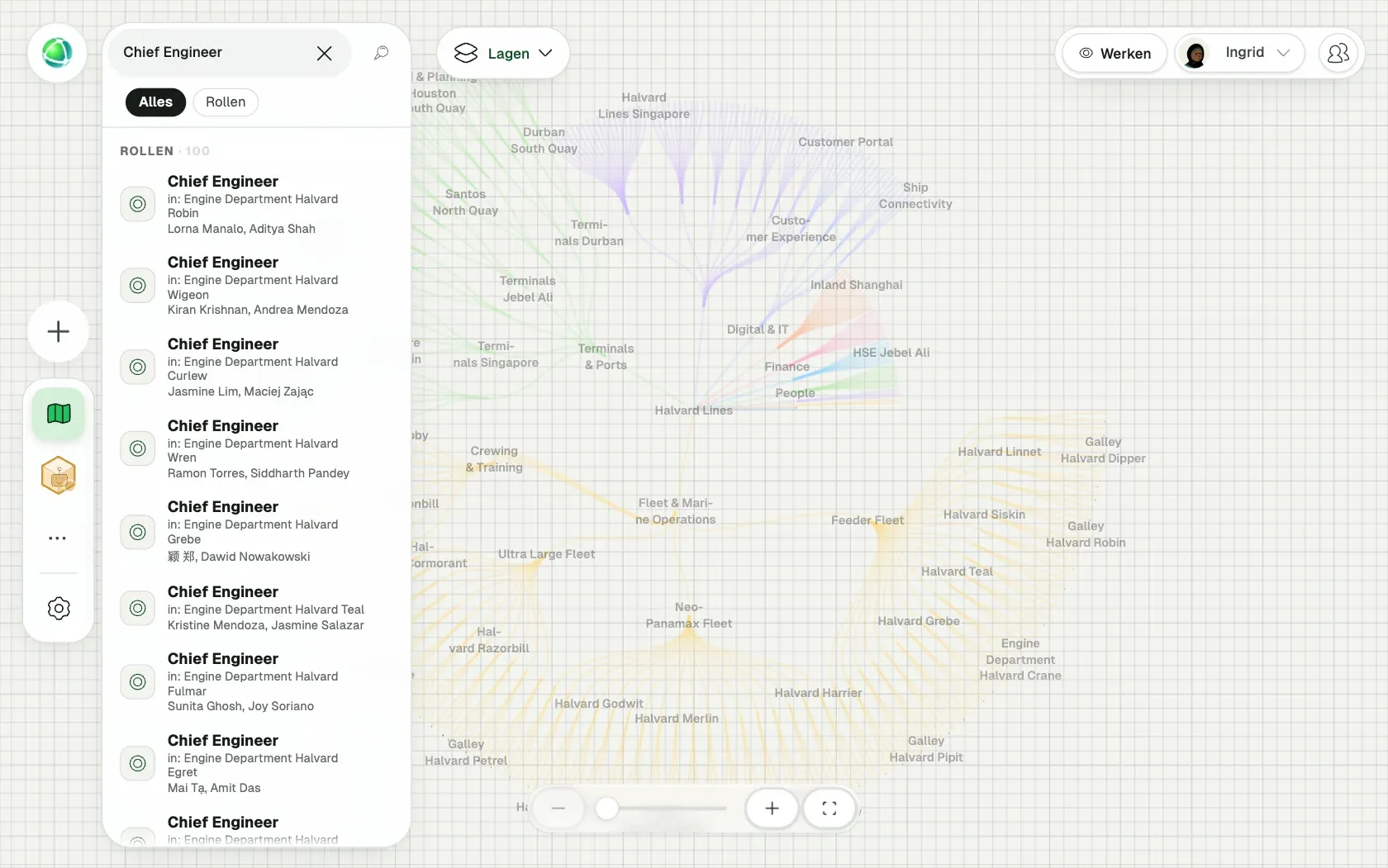Click role icon for Halvard Teal result
This screenshot has width=1388, height=868.
point(138,608)
